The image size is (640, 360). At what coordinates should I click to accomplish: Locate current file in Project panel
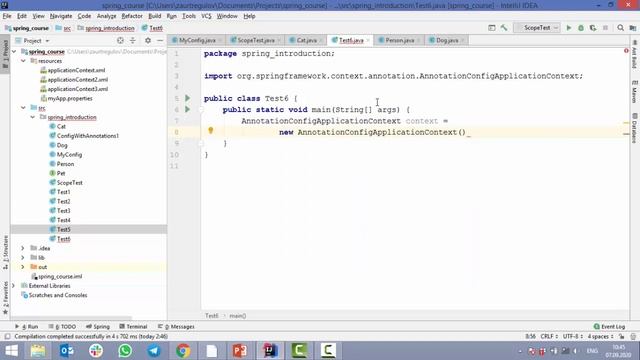[x=120, y=40]
